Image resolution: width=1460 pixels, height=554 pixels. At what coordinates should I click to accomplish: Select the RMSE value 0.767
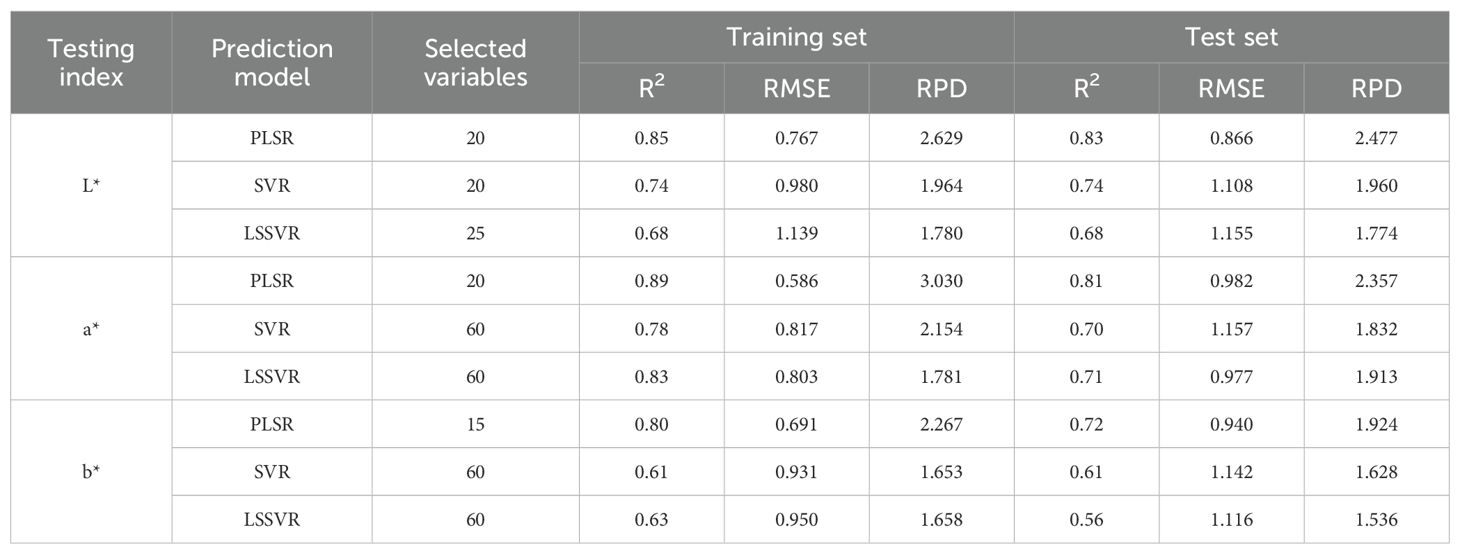[796, 138]
